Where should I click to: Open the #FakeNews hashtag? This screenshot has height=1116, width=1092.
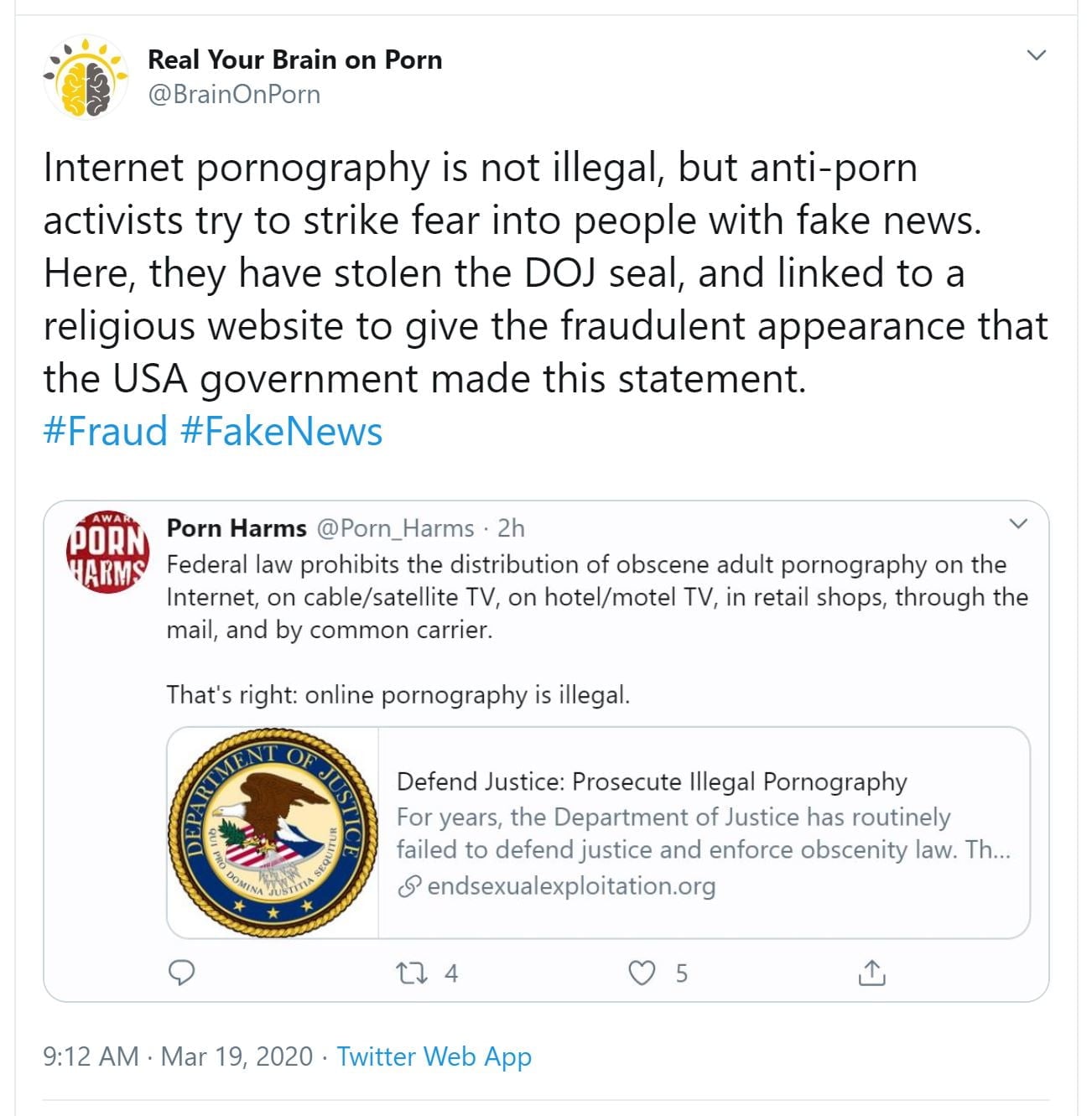[x=282, y=431]
